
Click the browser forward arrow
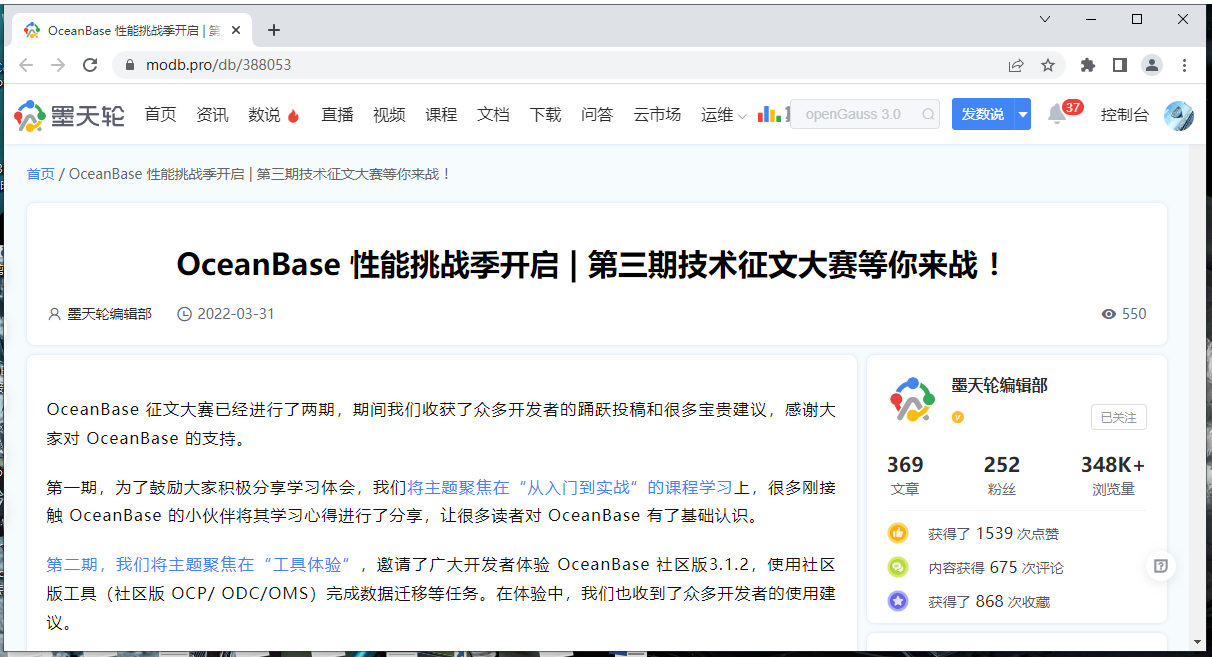tap(58, 65)
